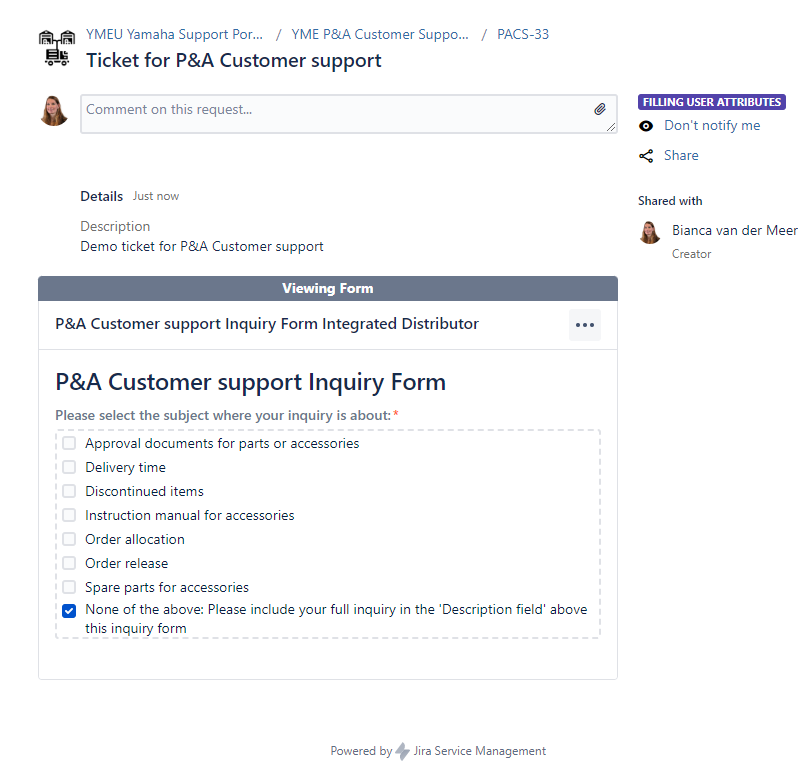This screenshot has width=810, height=768.
Task: Click Bianca van der Meer avatar
Action: coord(650,232)
